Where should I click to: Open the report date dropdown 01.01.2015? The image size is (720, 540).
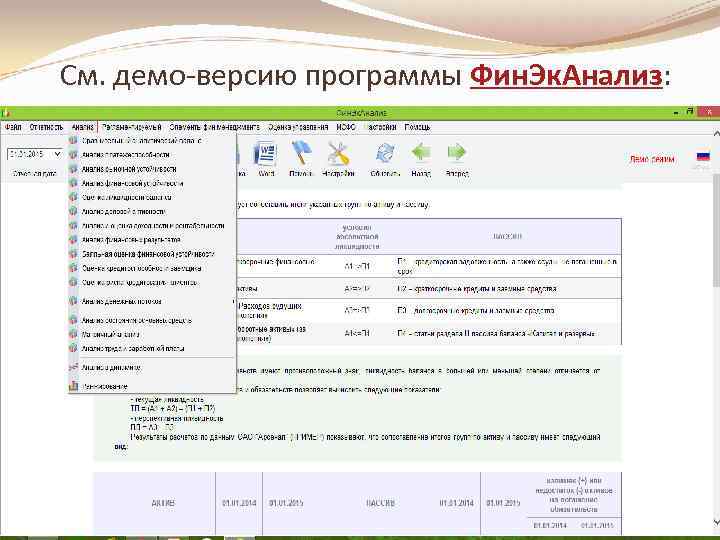pyautogui.click(x=34, y=154)
